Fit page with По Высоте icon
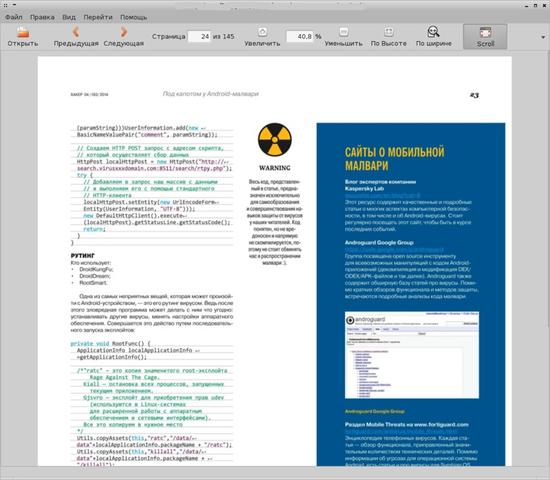 (388, 32)
